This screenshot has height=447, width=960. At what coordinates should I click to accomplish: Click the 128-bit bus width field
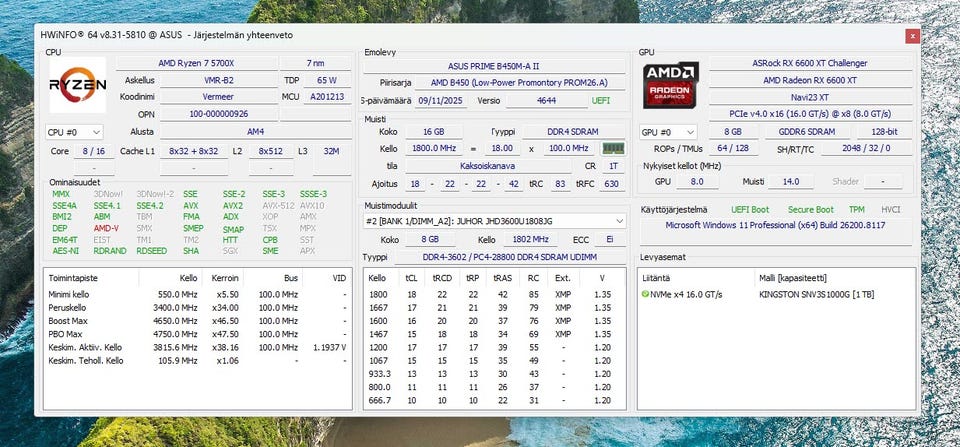[x=884, y=132]
